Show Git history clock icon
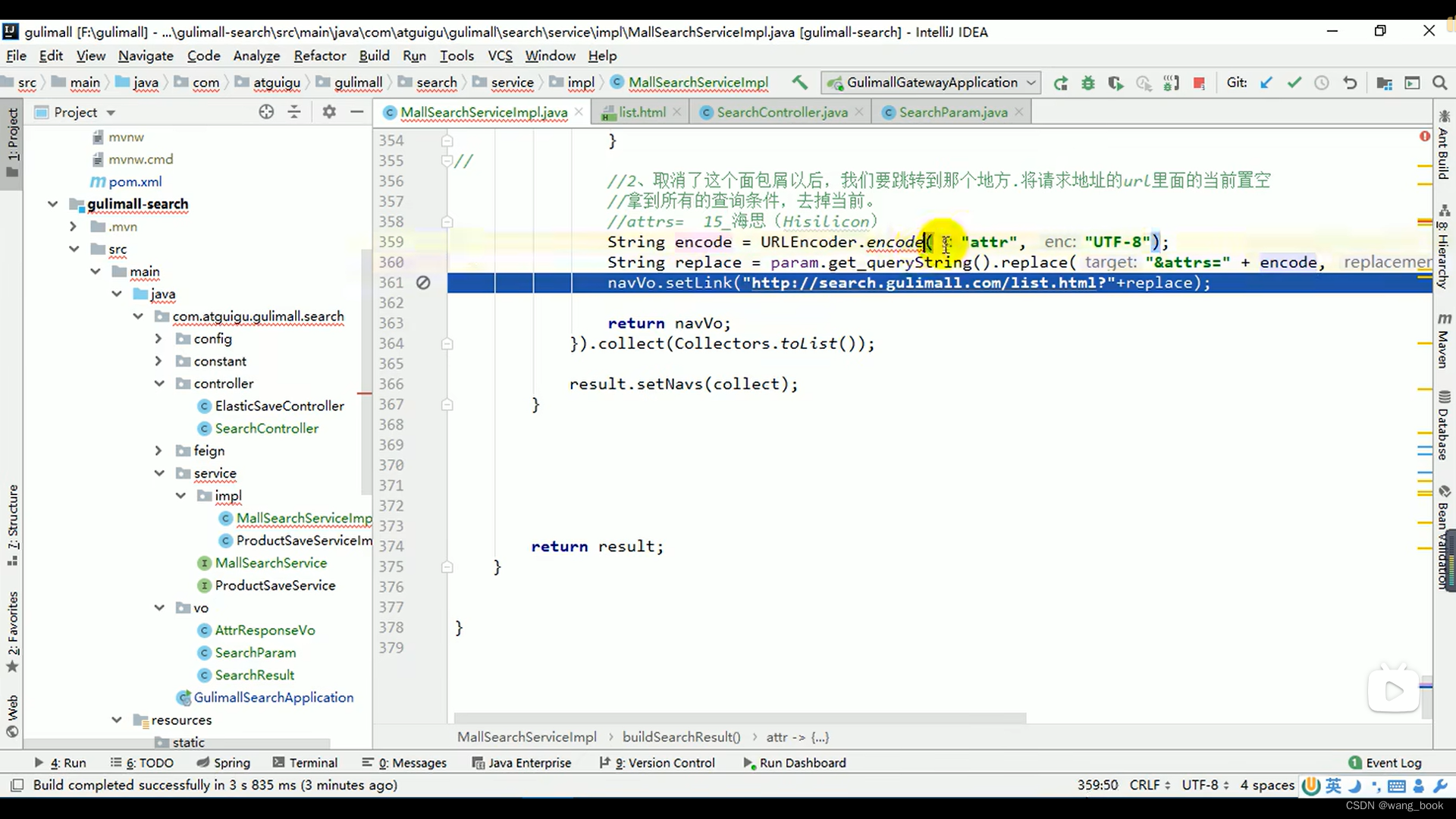This screenshot has width=1456, height=819. [1322, 83]
